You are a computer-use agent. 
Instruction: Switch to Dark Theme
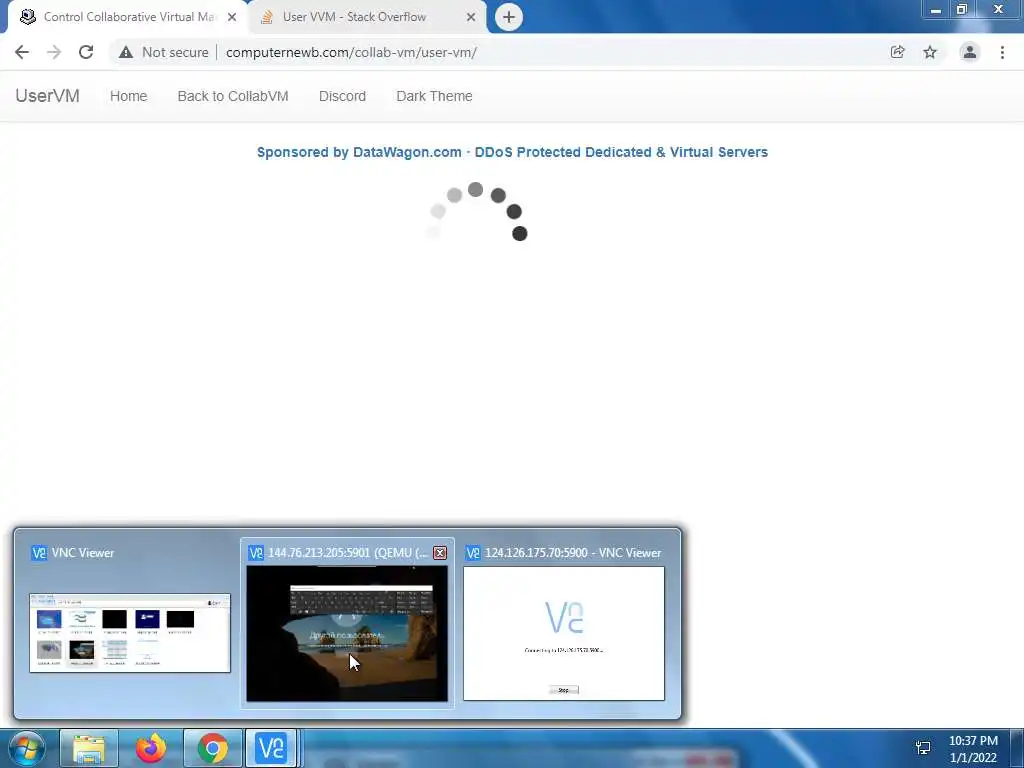click(434, 96)
